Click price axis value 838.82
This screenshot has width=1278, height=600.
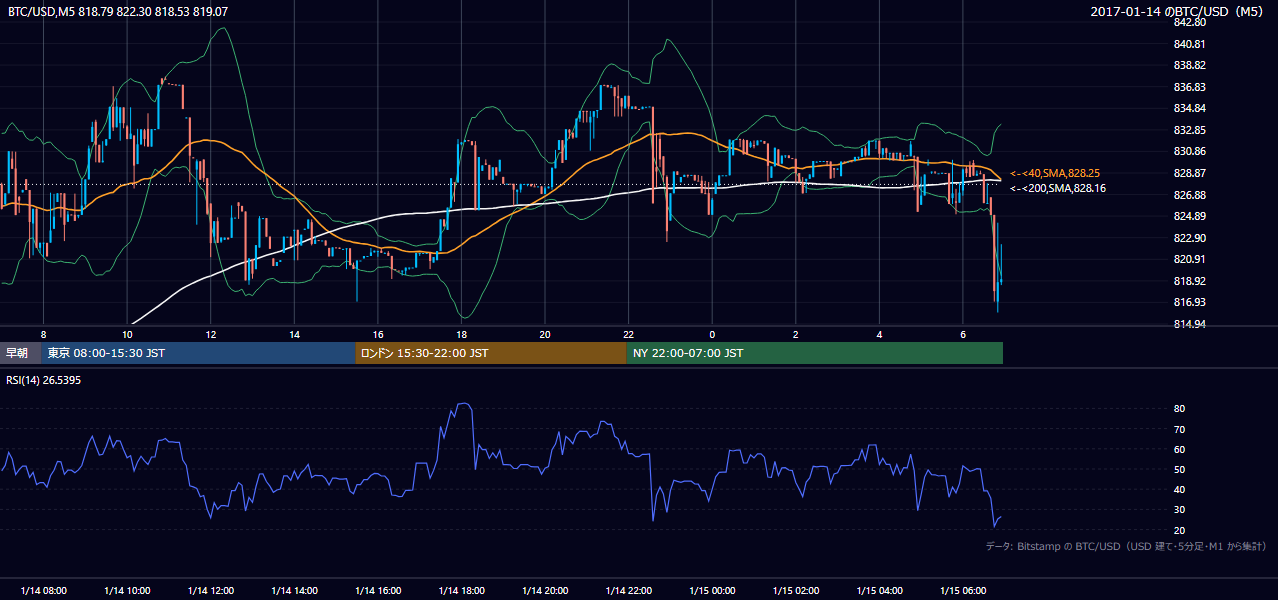point(1189,65)
